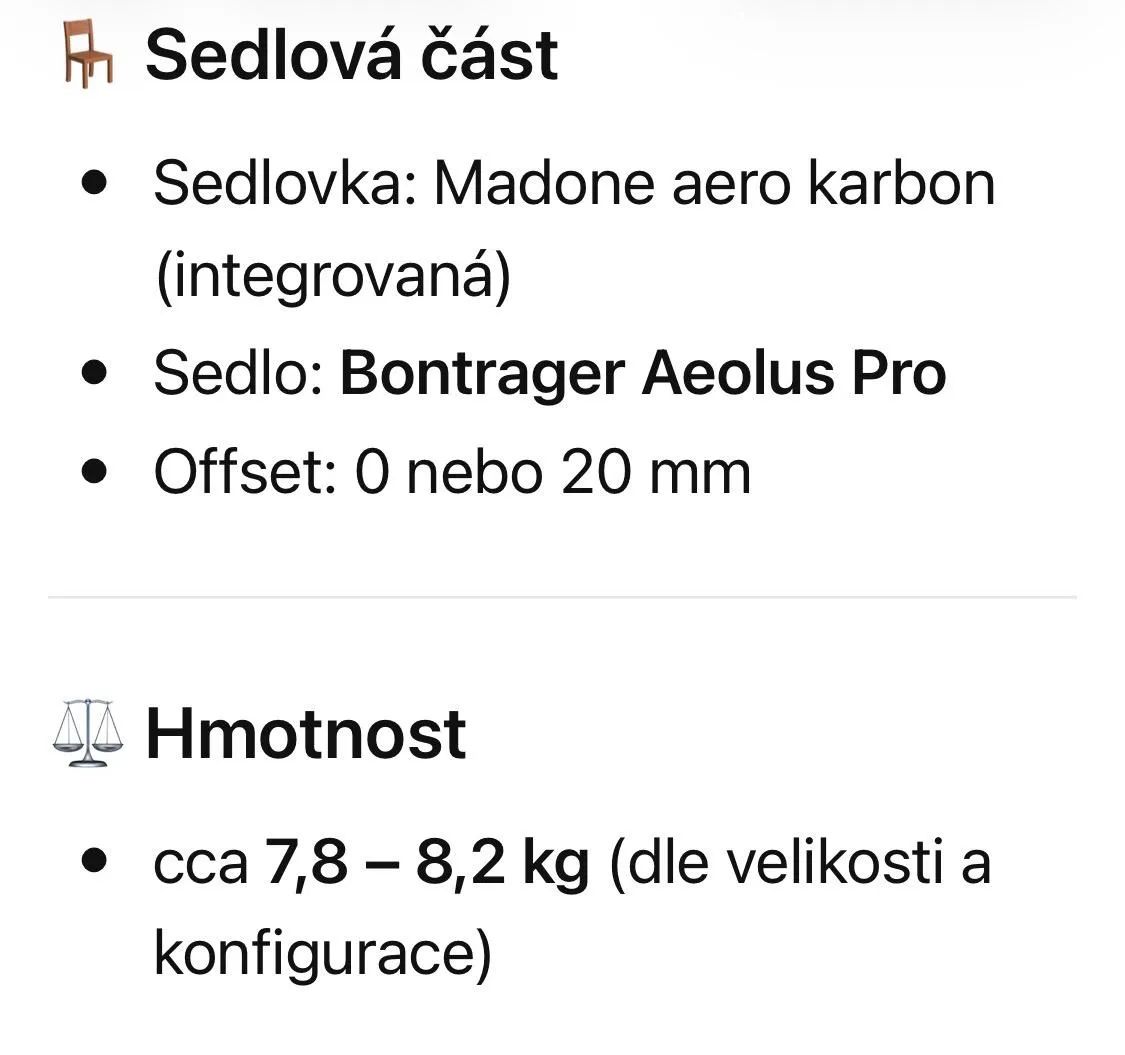
Task: Click the balance scales emoji icon
Action: tap(86, 734)
